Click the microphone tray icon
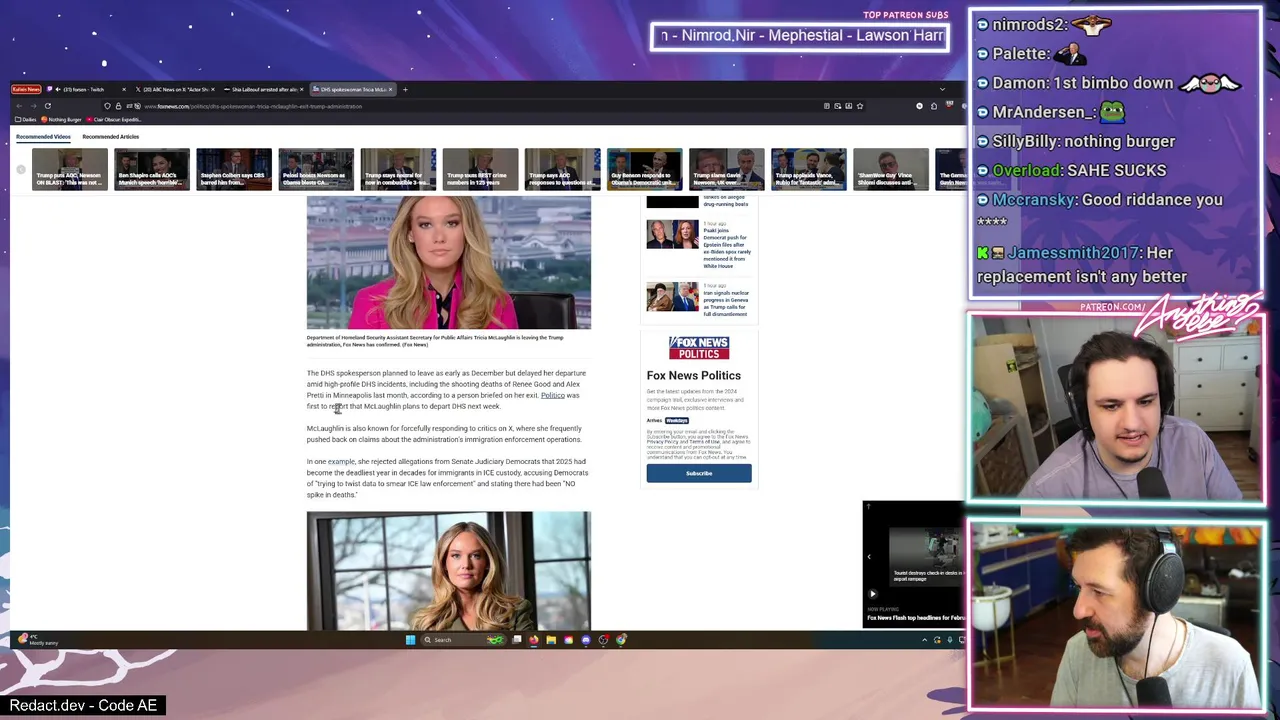Viewport: 1280px width, 720px height. point(950,640)
